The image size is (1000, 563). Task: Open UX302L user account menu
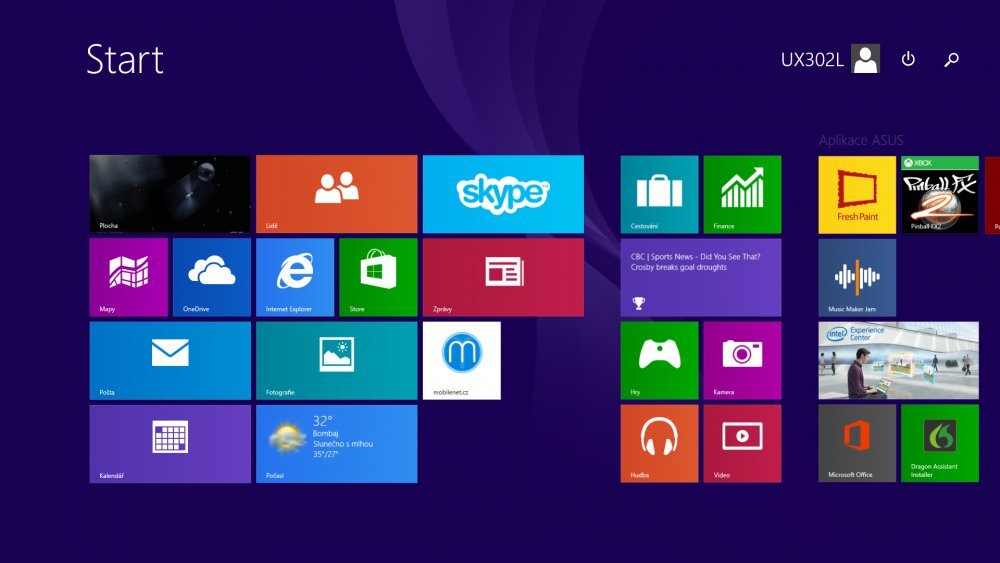[830, 59]
